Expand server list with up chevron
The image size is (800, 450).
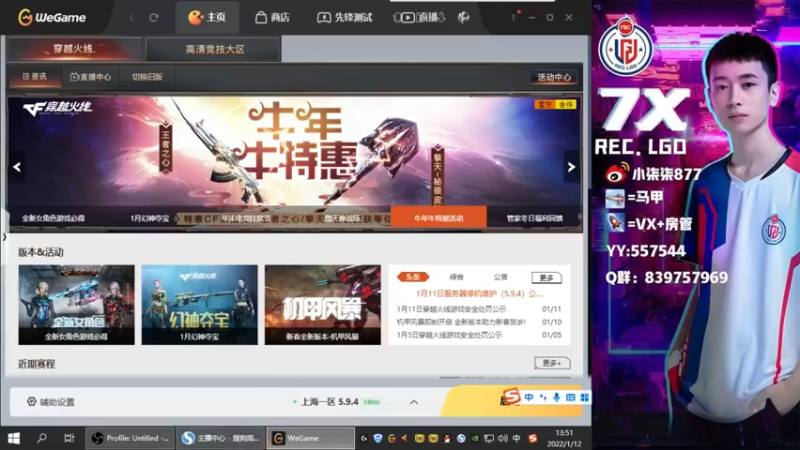click(414, 402)
